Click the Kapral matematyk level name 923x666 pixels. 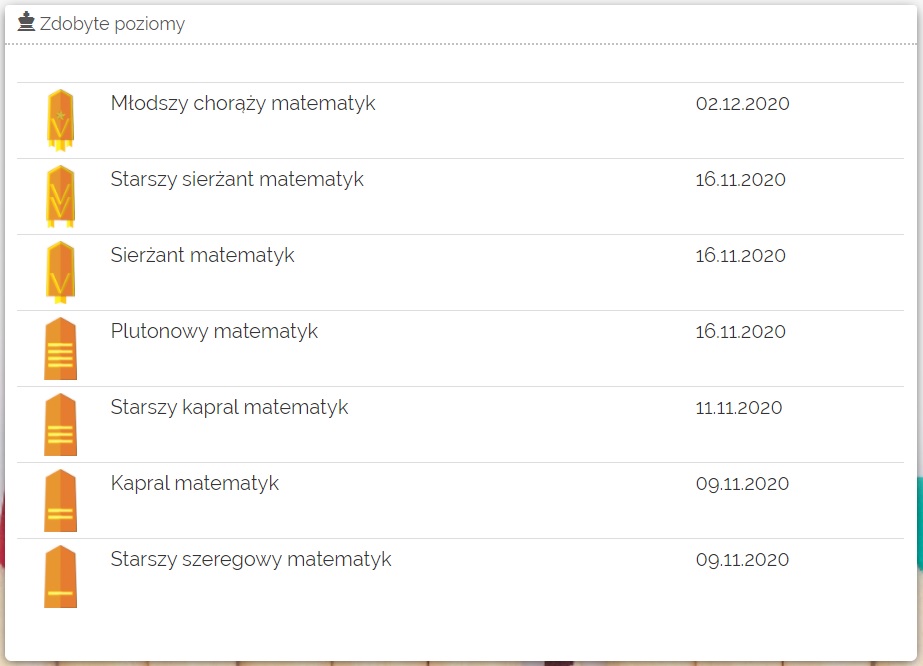point(194,484)
